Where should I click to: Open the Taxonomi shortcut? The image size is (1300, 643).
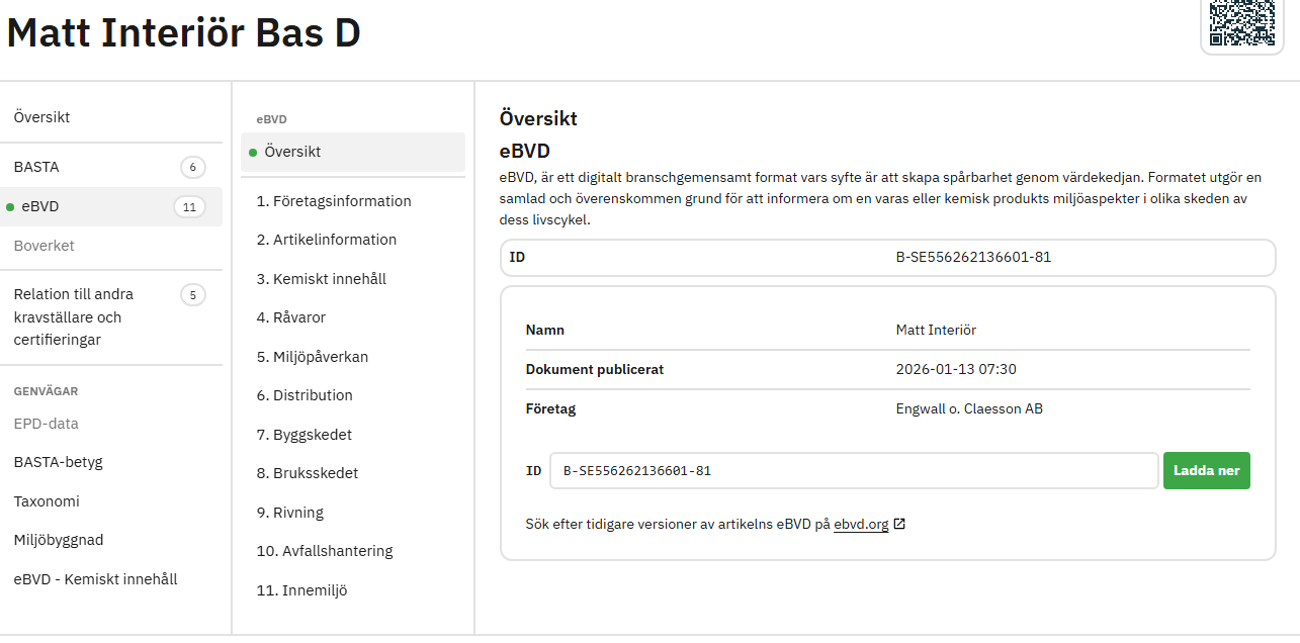tap(46, 501)
